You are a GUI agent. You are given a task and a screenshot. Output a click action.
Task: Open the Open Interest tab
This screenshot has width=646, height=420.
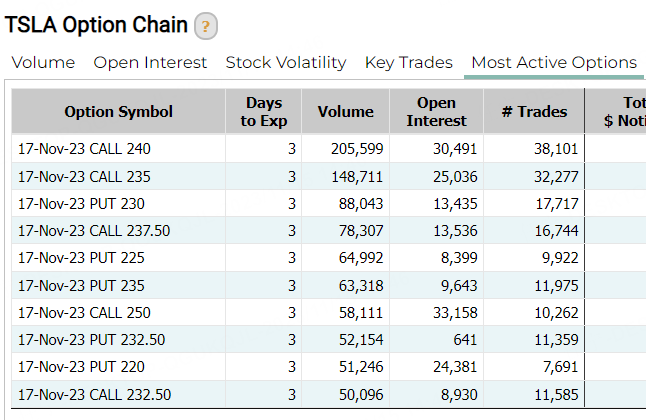tap(150, 63)
